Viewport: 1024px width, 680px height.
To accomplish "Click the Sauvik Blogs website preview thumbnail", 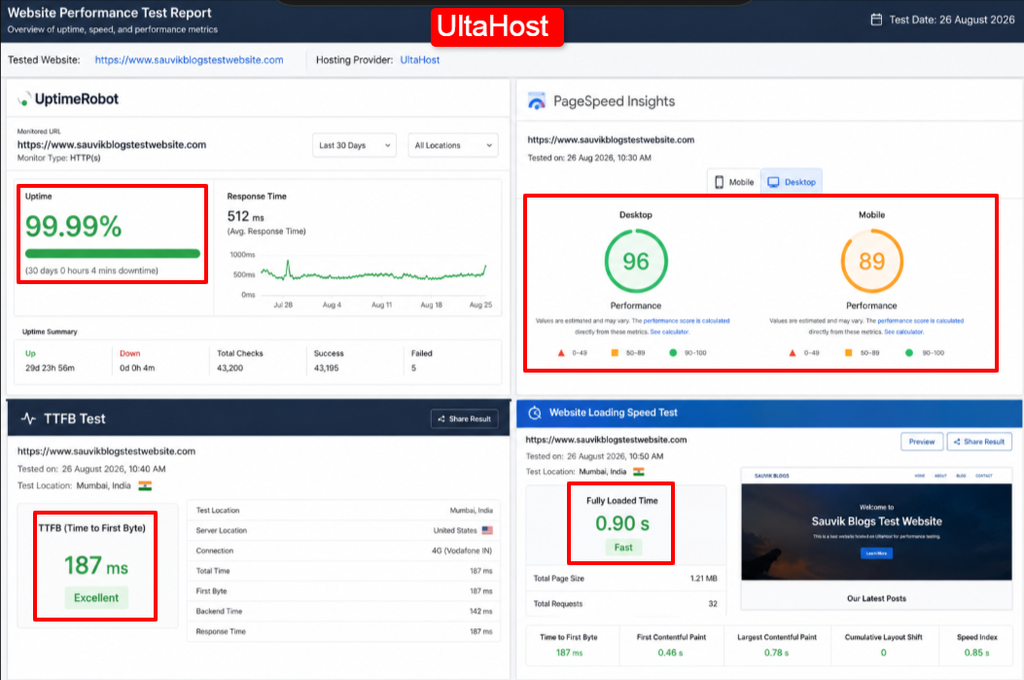I will (876, 538).
